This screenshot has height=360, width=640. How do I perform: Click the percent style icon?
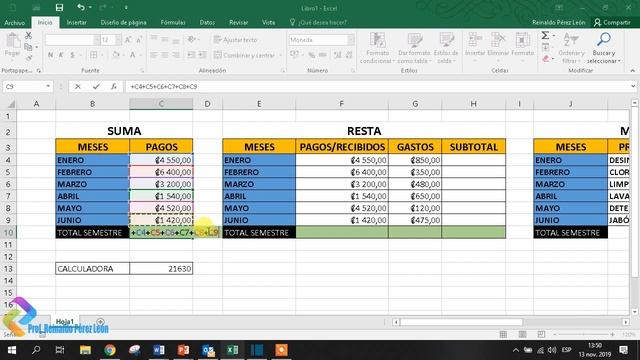(x=312, y=55)
